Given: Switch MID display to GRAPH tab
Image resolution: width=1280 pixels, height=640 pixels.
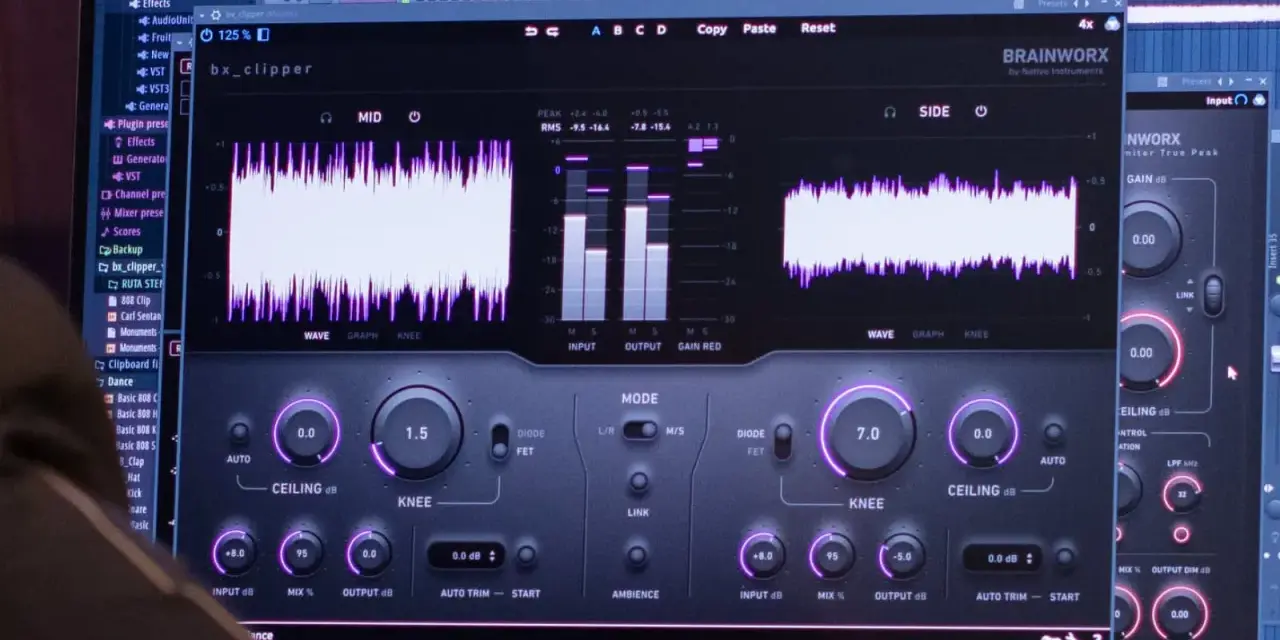Looking at the screenshot, I should [363, 336].
